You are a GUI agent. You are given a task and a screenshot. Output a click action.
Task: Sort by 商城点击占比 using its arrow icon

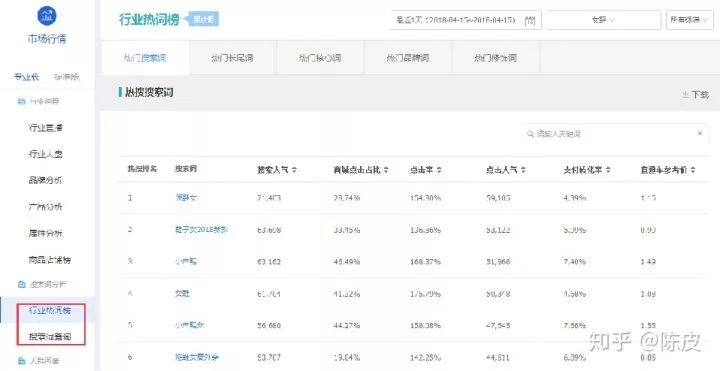(x=386, y=170)
